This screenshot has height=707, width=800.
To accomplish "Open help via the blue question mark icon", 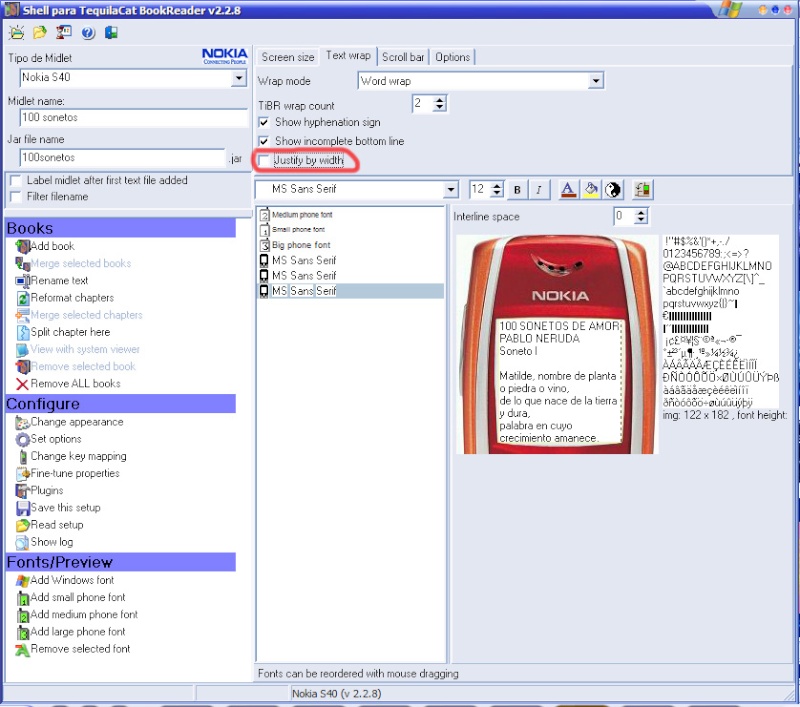I will point(88,33).
